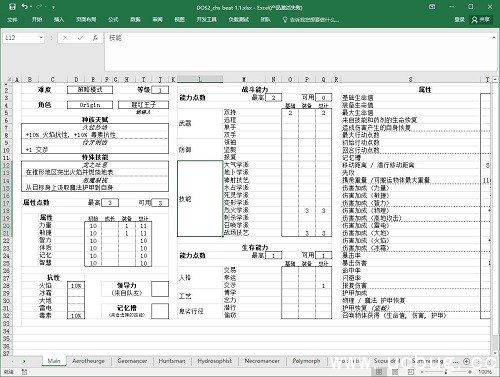This screenshot has width=500, height=377.
Task: Click vertical scrollbar up arrow
Action: [x=495, y=79]
